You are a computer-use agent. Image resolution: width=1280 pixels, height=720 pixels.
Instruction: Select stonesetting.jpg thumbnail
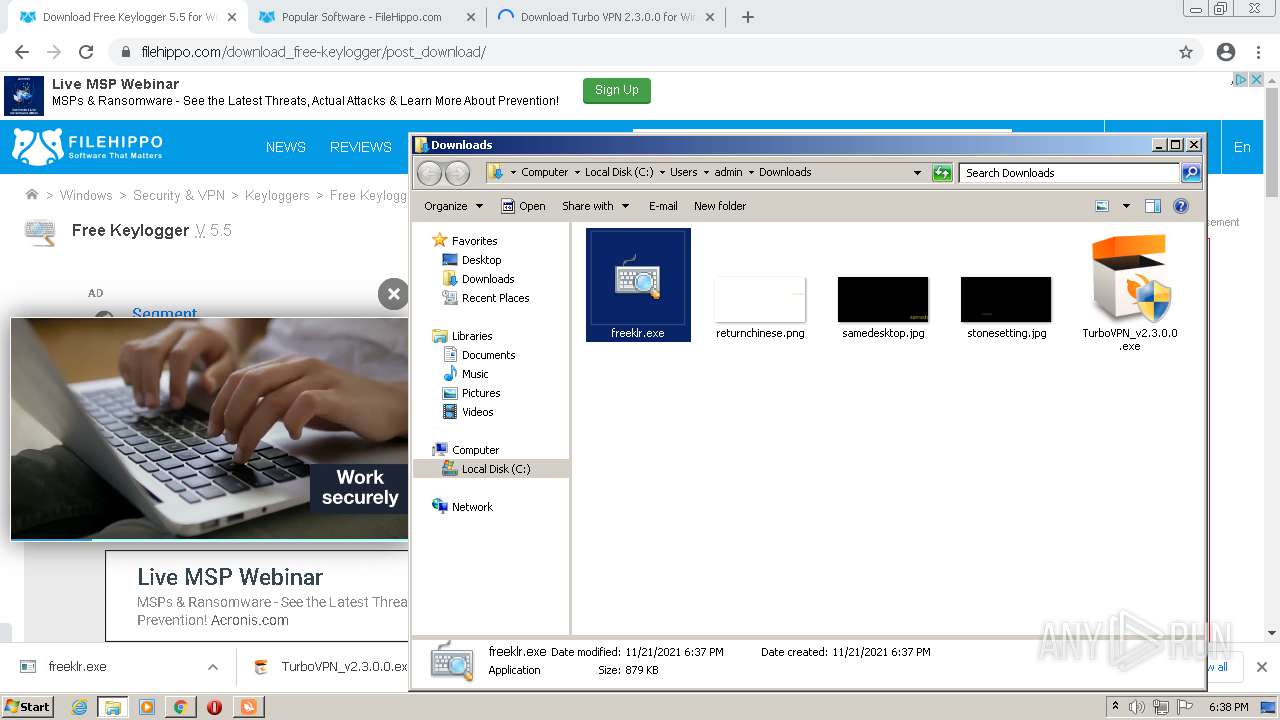tap(1006, 299)
